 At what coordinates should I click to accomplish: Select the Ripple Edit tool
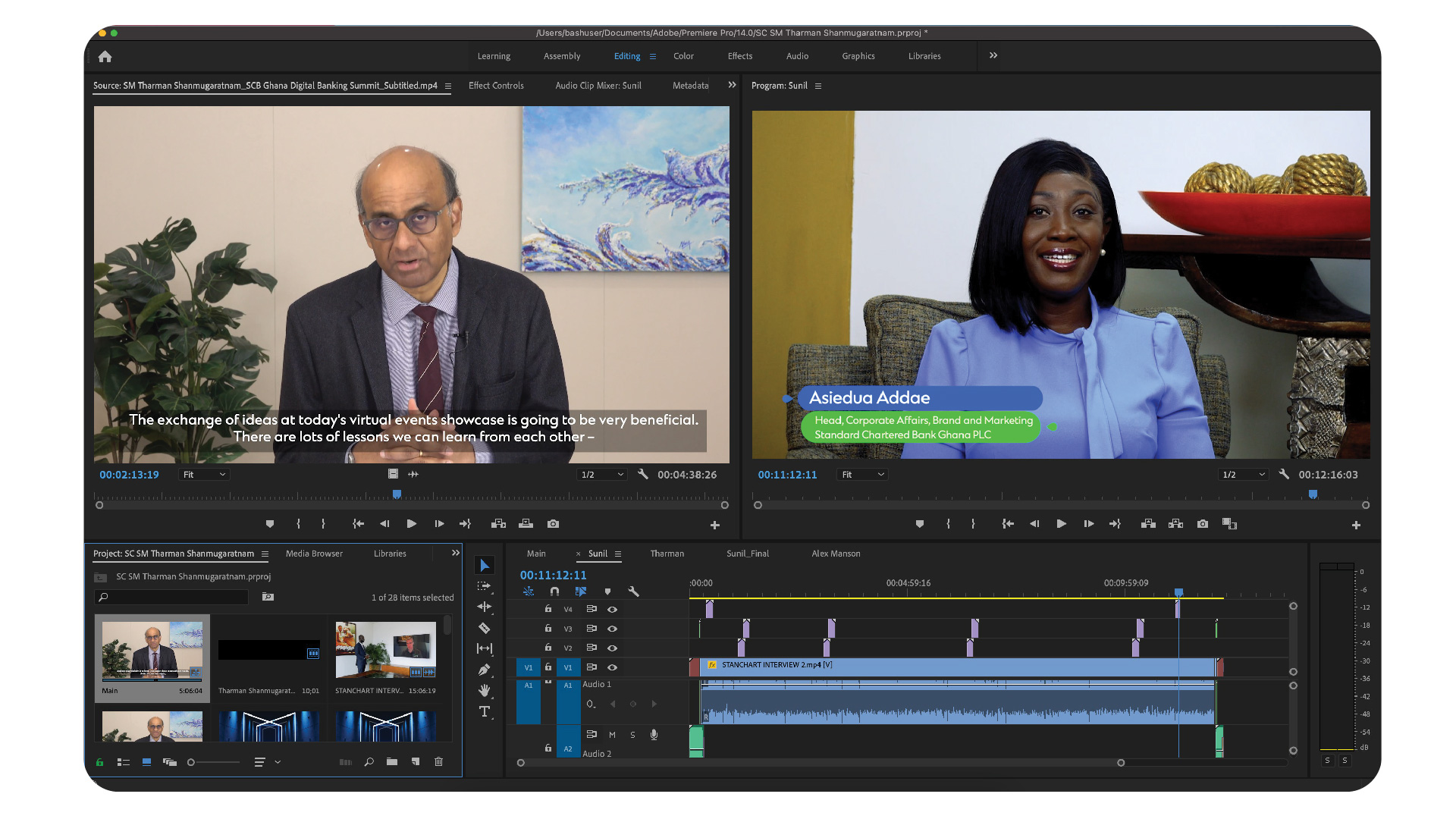click(x=485, y=607)
